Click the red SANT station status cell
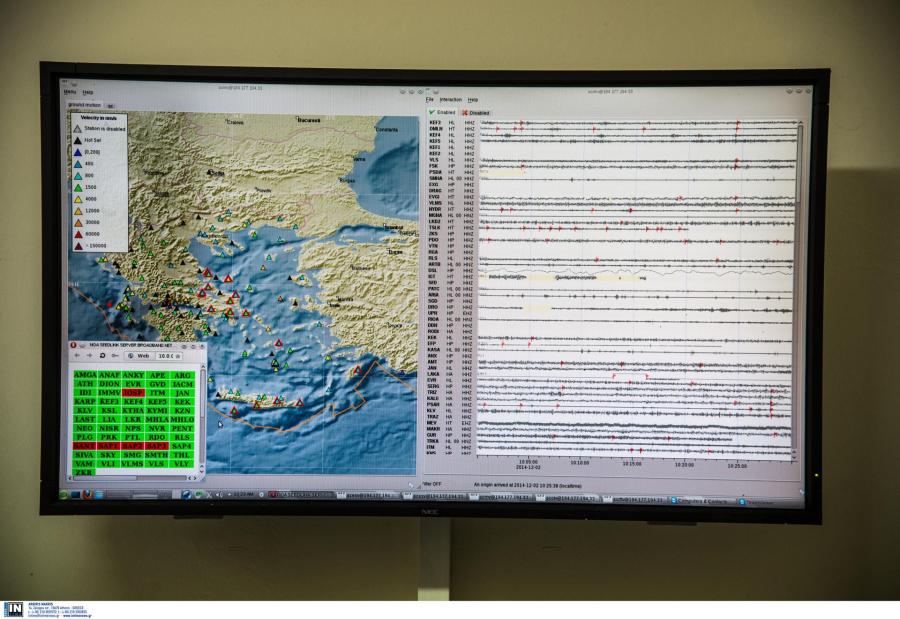 click(x=85, y=445)
